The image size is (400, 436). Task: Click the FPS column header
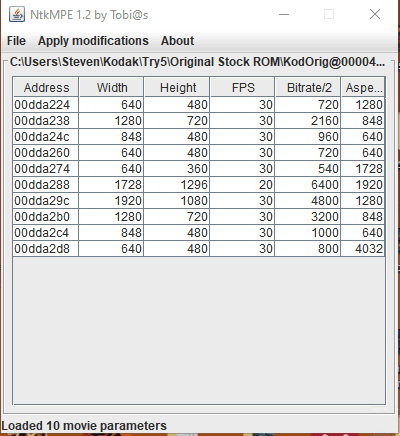[x=243, y=88]
